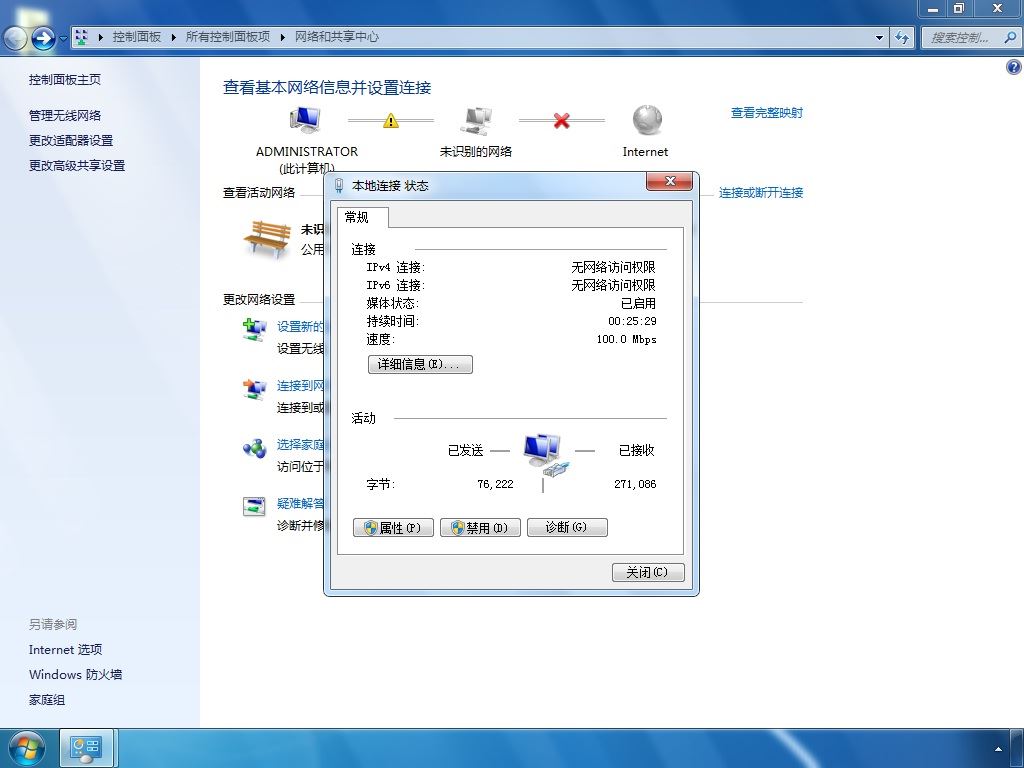The image size is (1024, 768).
Task: Open Windows 防火墙 link
Action: pyautogui.click(x=75, y=675)
